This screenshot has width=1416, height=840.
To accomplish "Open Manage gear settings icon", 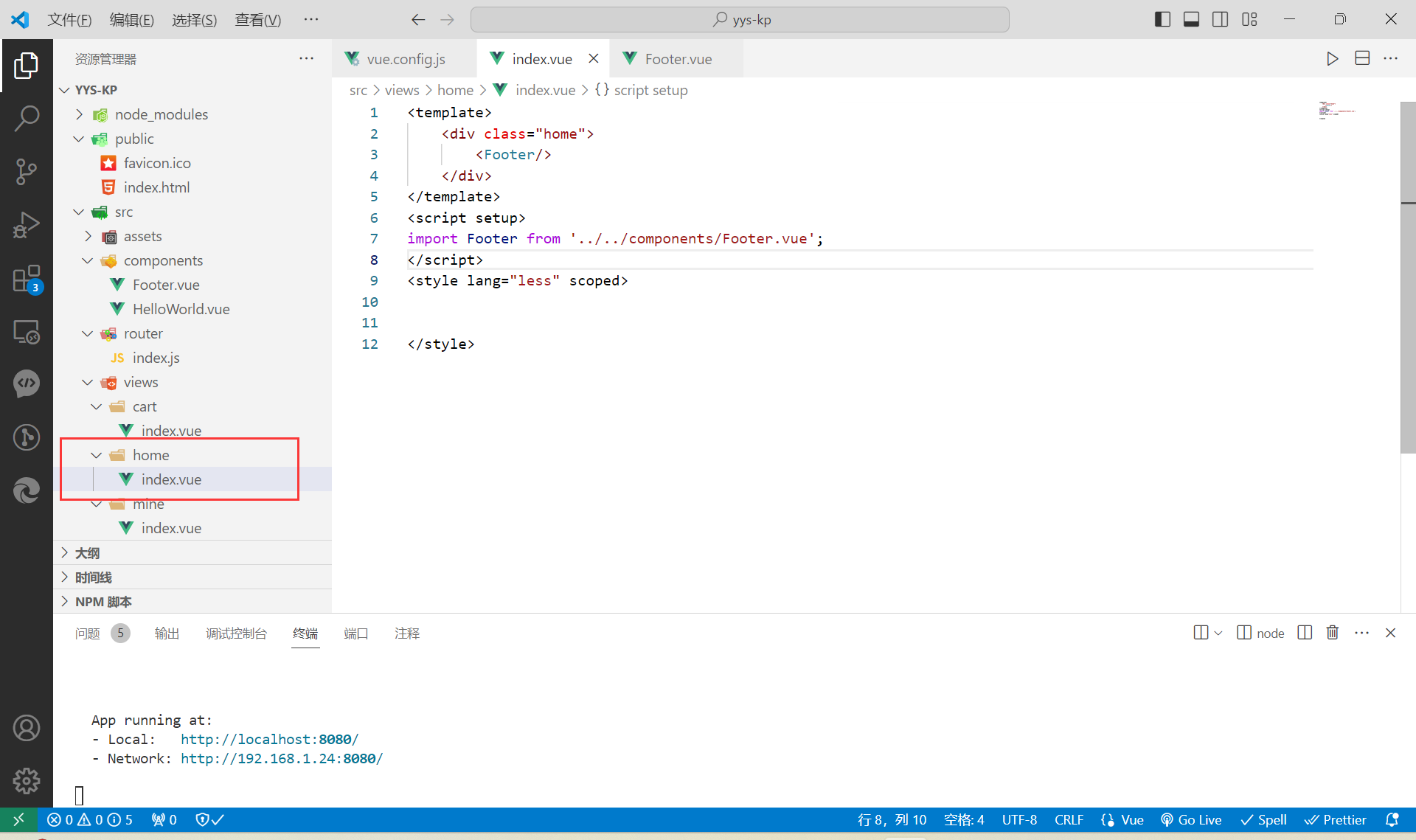I will (27, 780).
